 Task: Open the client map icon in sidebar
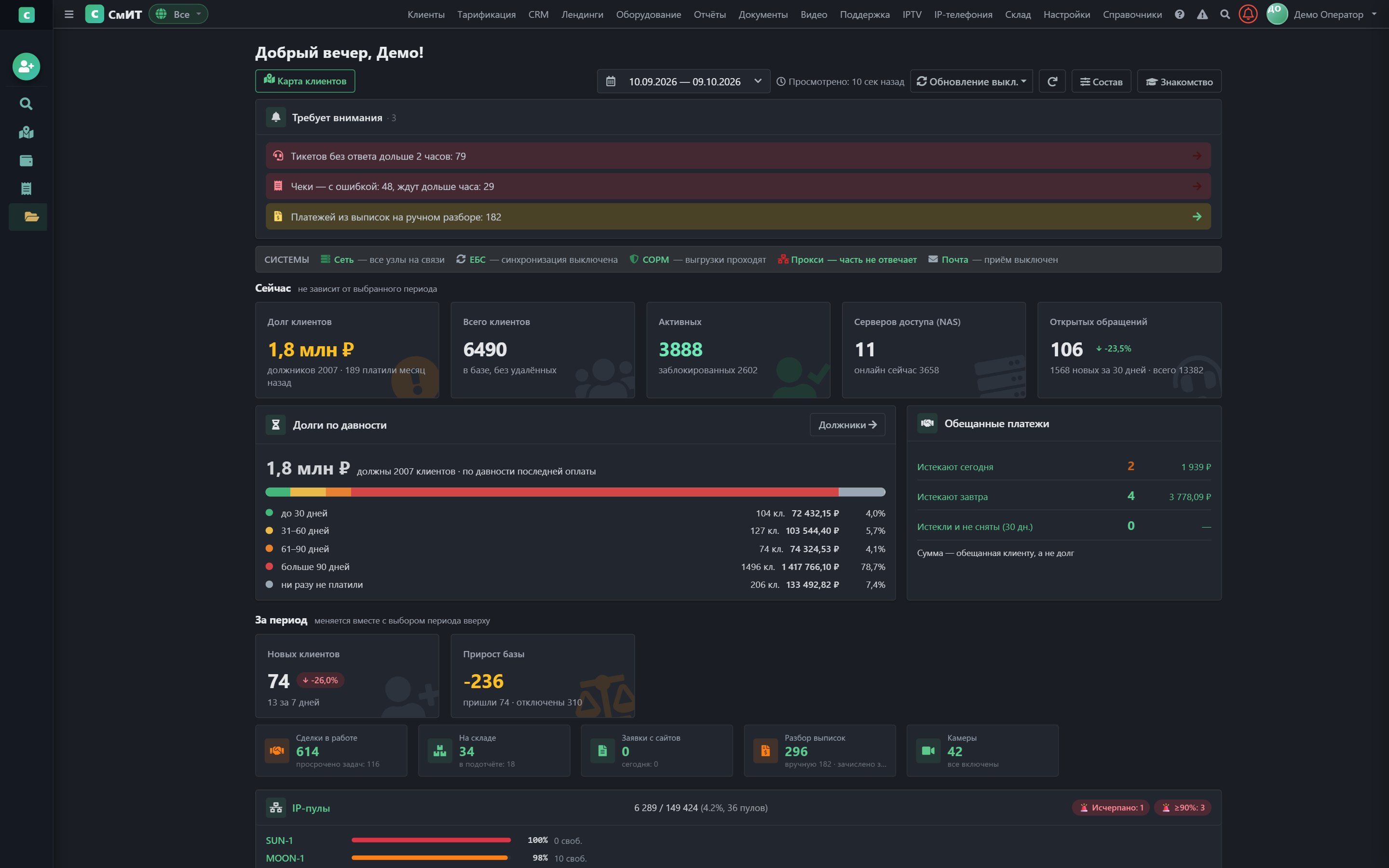27,133
